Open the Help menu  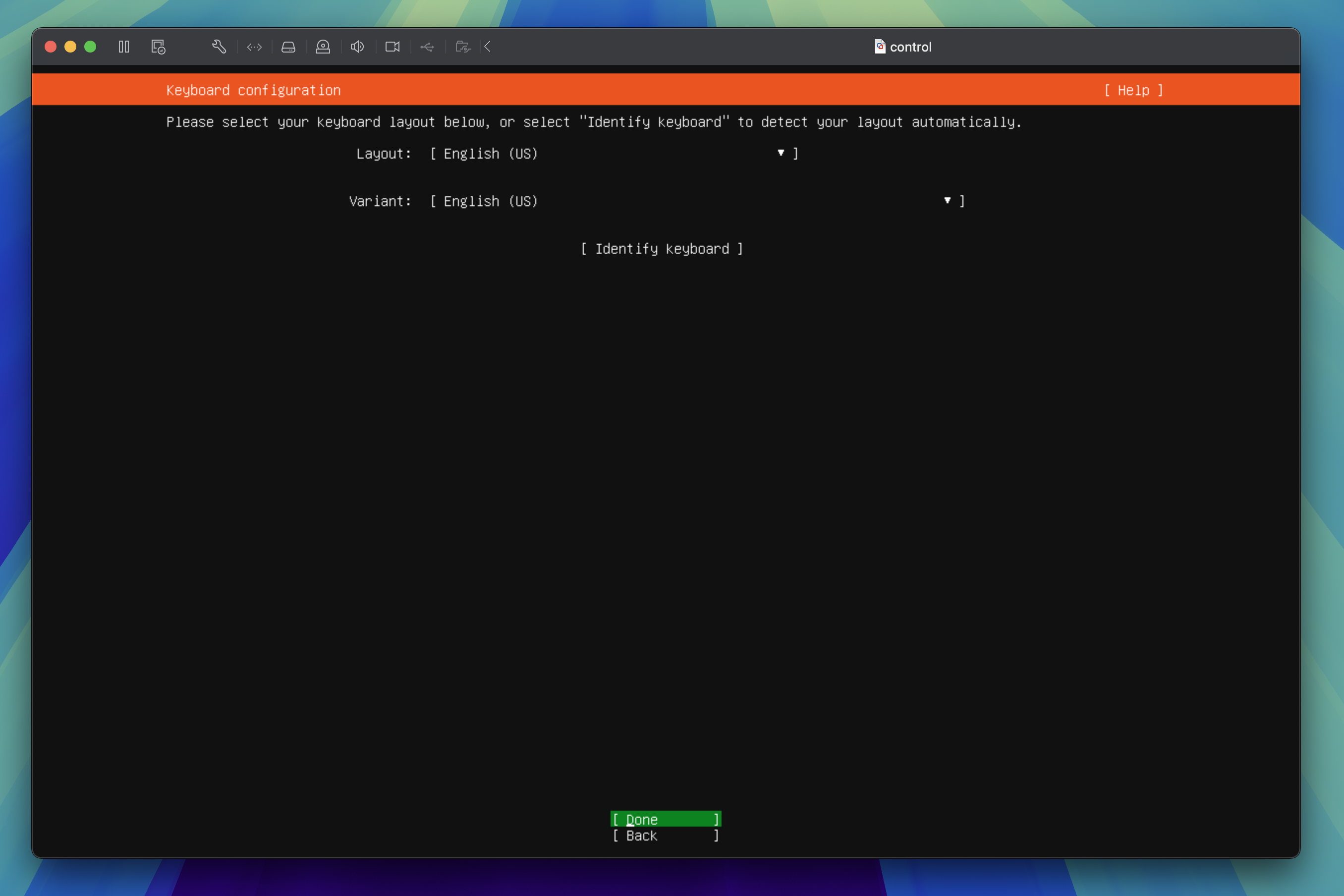[1133, 90]
